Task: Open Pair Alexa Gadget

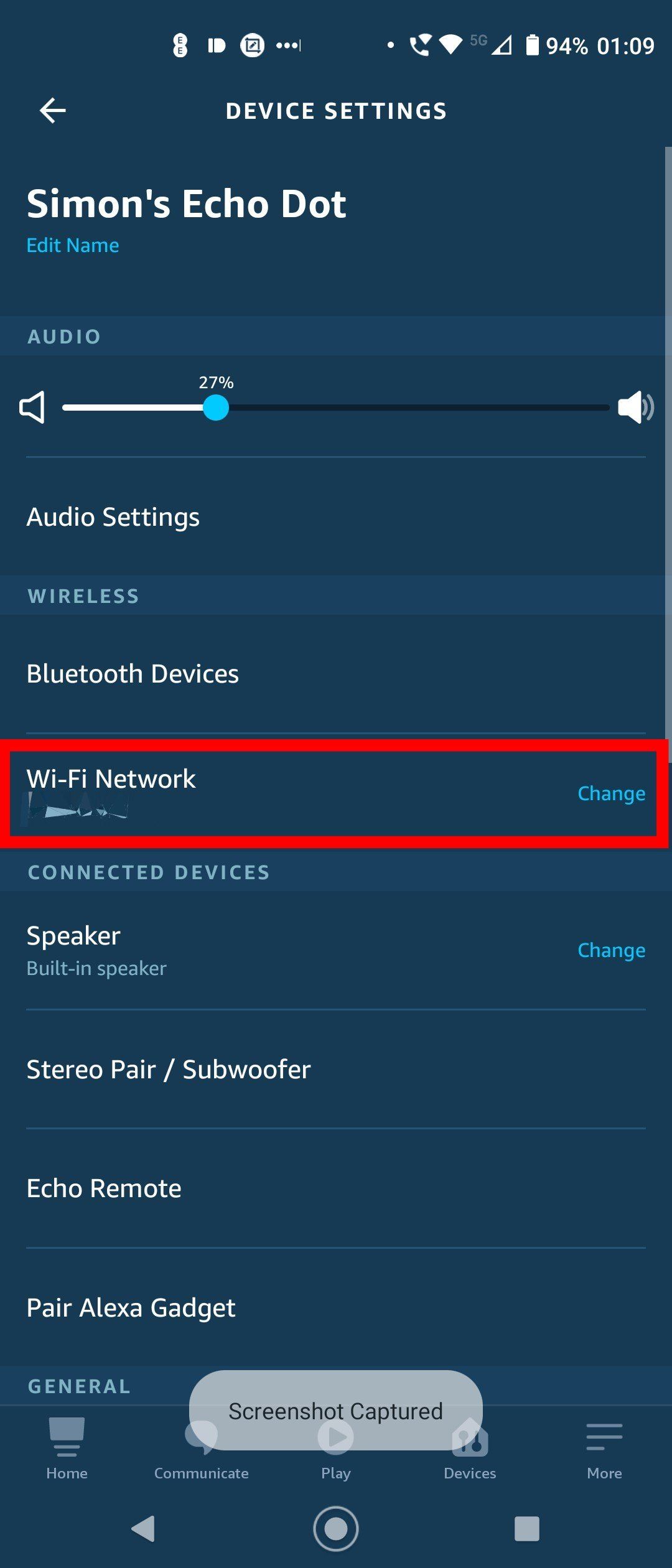Action: [131, 1308]
